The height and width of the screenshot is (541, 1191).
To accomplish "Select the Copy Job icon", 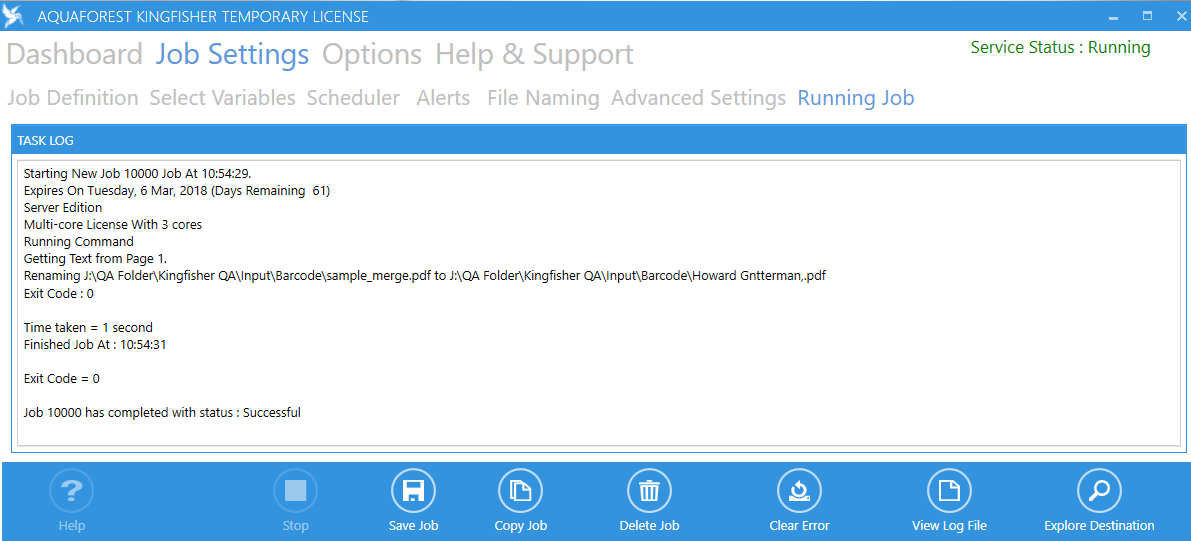I will 520,491.
